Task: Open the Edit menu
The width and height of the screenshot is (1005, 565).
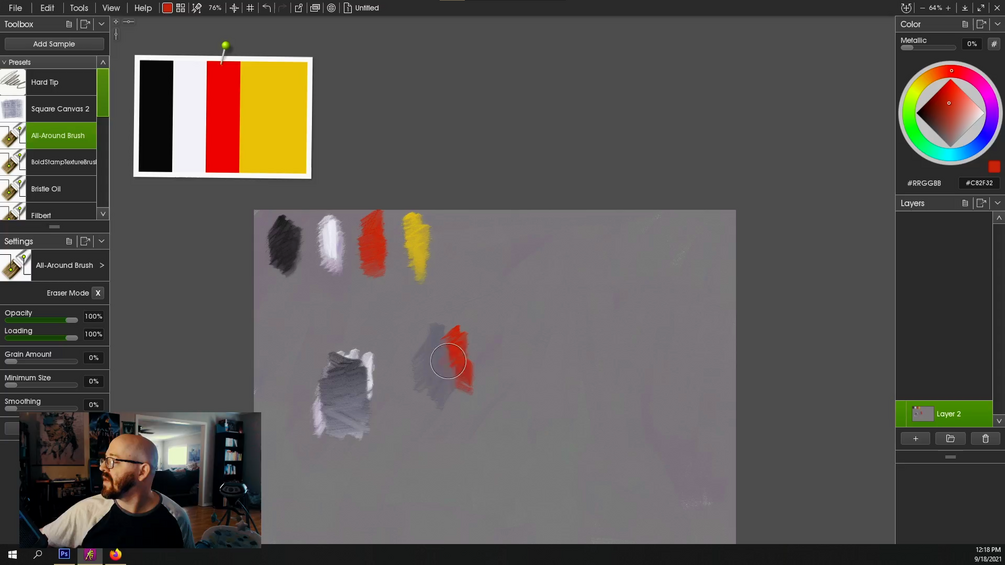Action: (47, 8)
